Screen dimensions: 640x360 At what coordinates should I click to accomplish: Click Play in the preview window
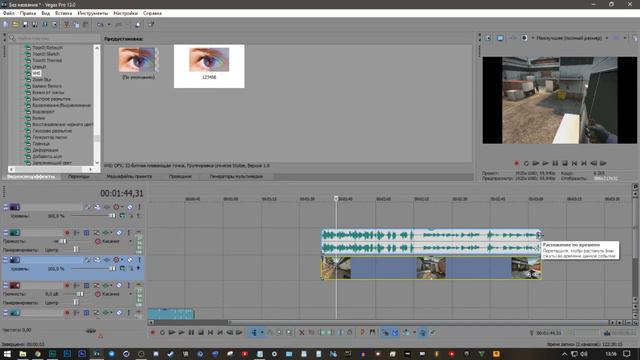[x=546, y=163]
